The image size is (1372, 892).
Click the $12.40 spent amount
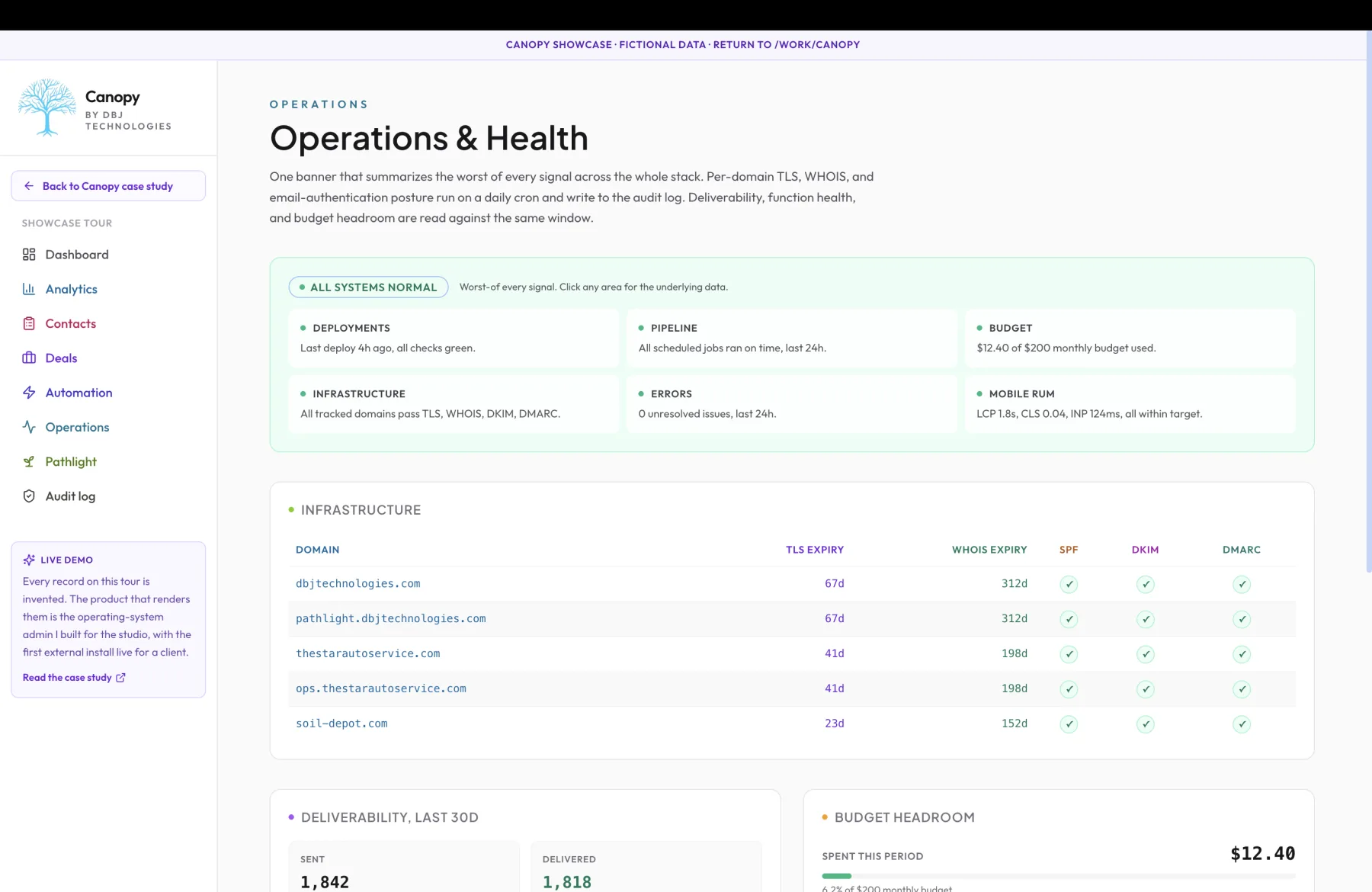point(1263,854)
